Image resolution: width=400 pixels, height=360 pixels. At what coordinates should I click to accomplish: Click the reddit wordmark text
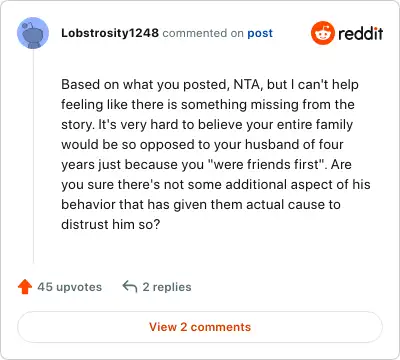(361, 33)
